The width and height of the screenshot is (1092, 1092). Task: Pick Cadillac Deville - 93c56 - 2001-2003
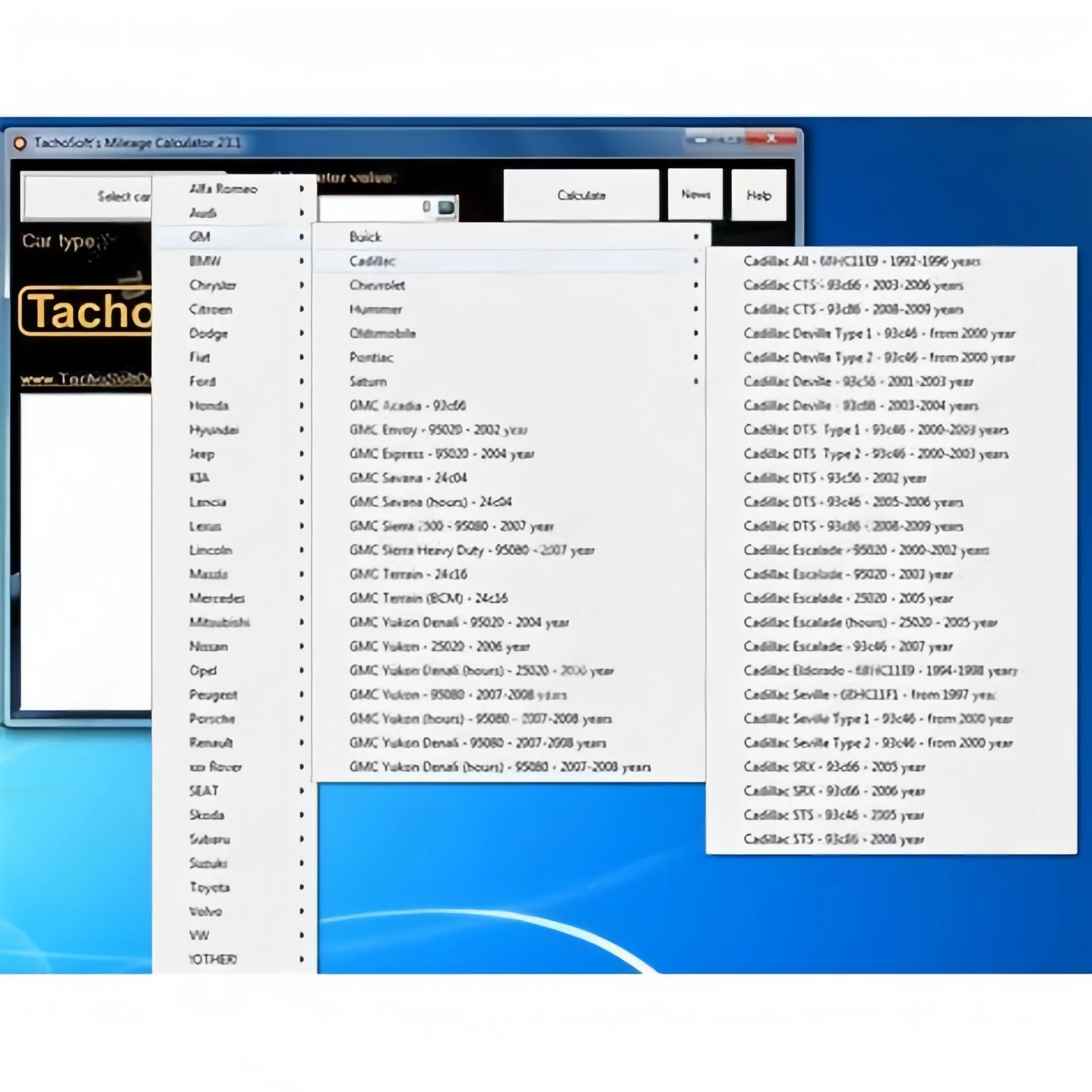(x=892, y=381)
